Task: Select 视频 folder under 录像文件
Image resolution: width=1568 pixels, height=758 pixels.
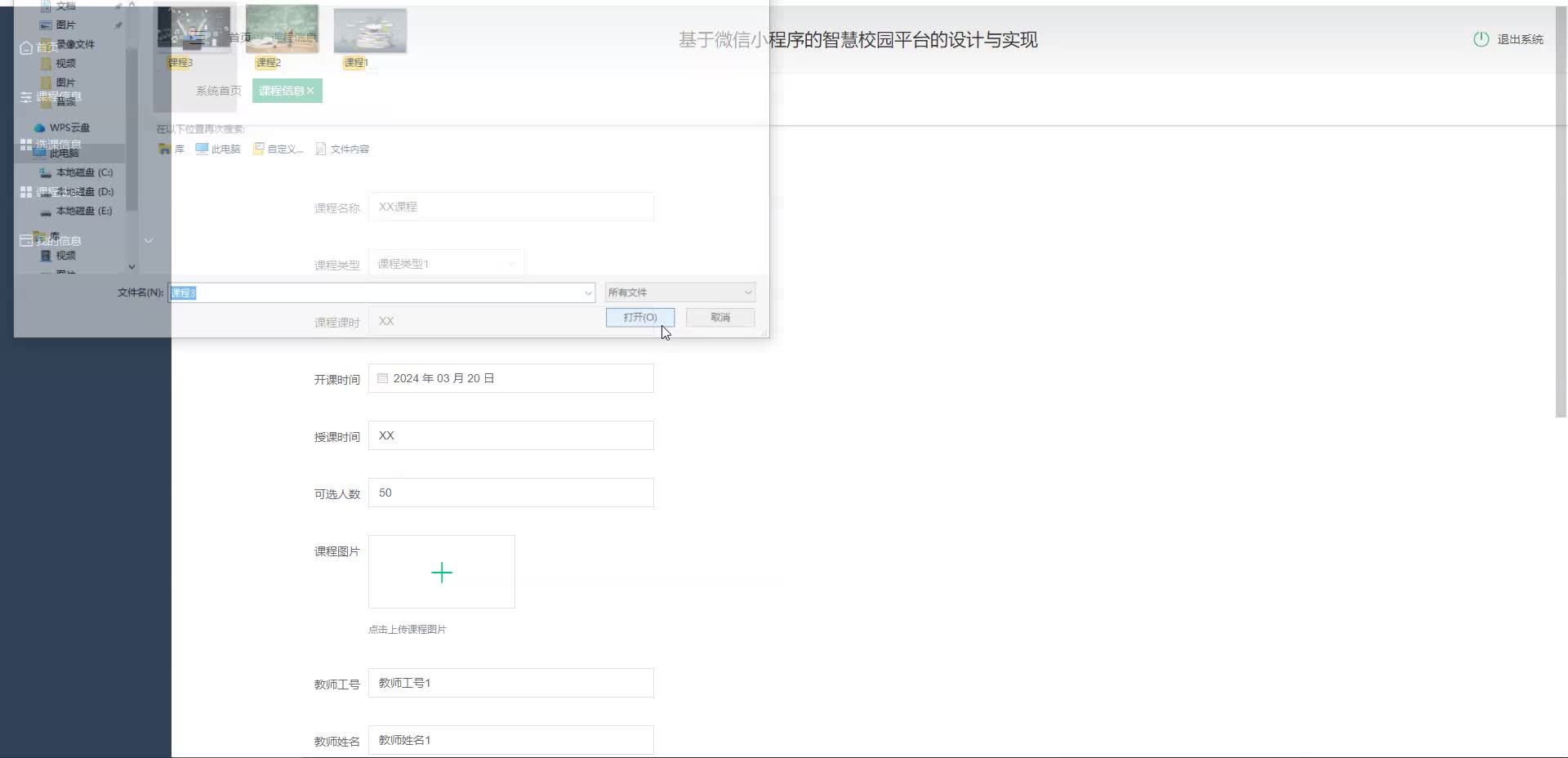Action: coord(65,63)
